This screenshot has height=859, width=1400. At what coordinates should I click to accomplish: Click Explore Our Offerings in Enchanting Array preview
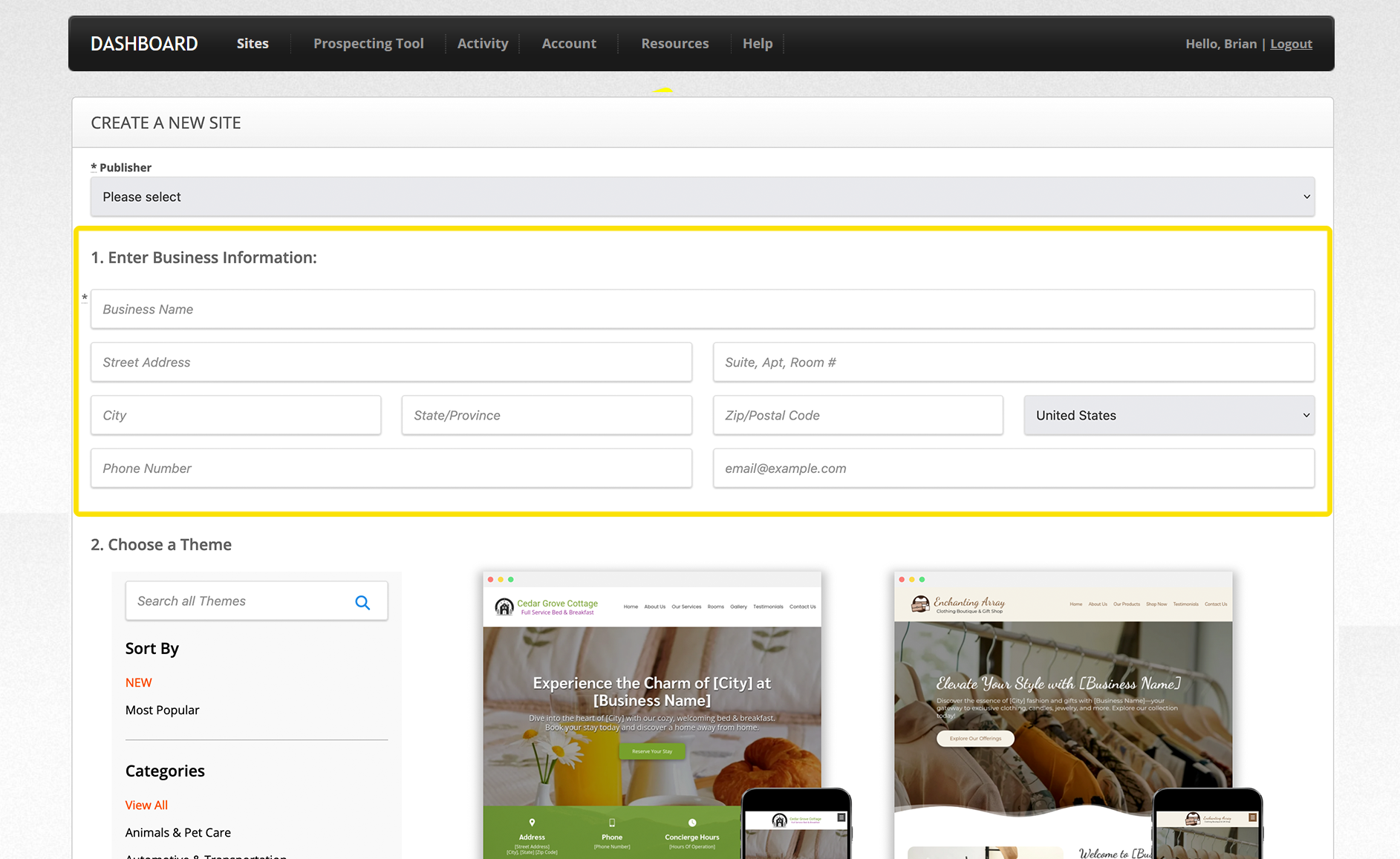[975, 739]
